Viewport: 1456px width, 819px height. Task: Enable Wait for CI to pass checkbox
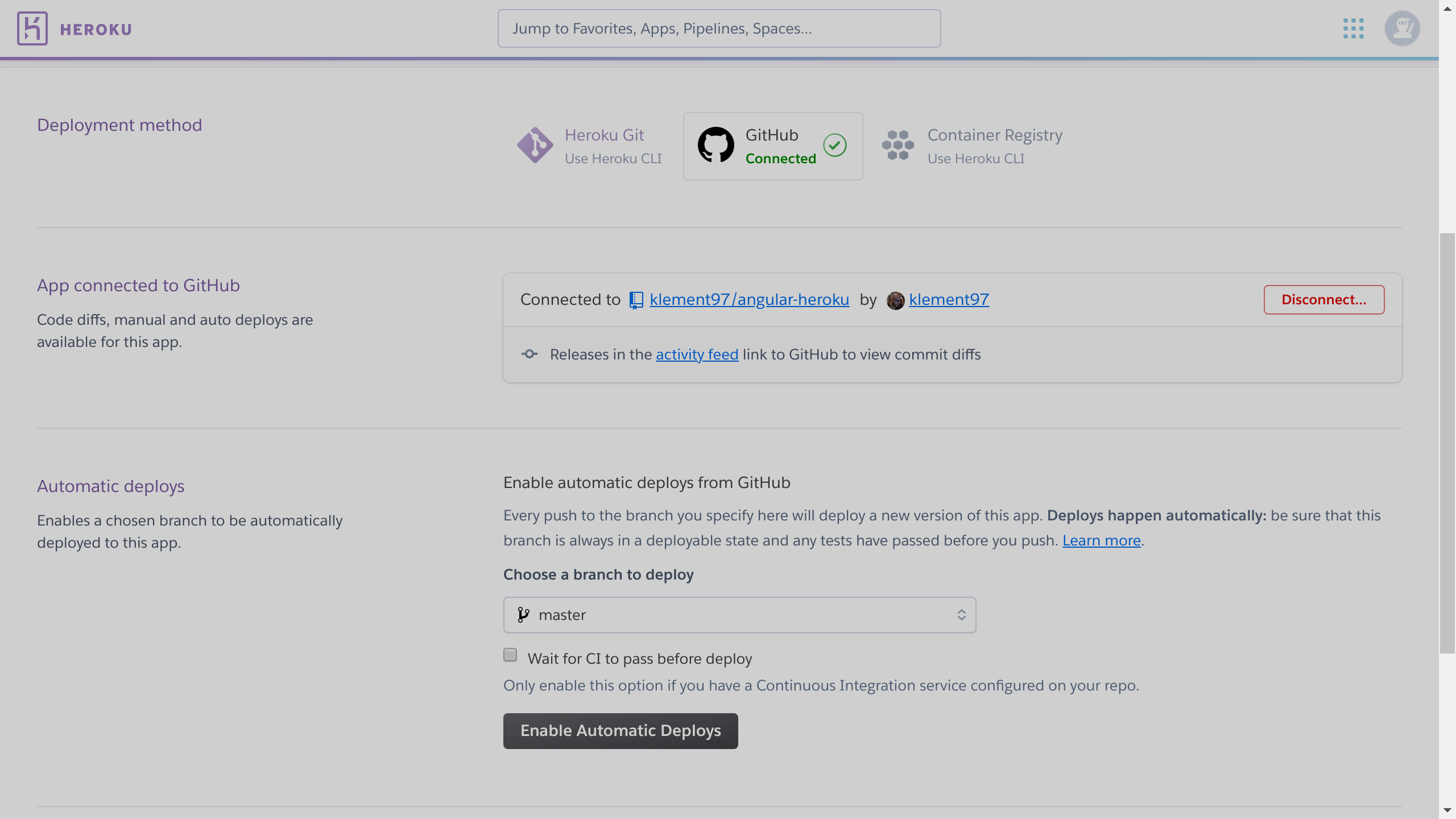click(510, 655)
